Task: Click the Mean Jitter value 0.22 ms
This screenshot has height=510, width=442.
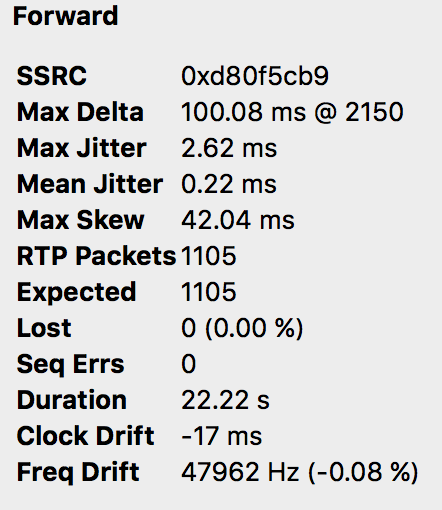Action: (229, 184)
